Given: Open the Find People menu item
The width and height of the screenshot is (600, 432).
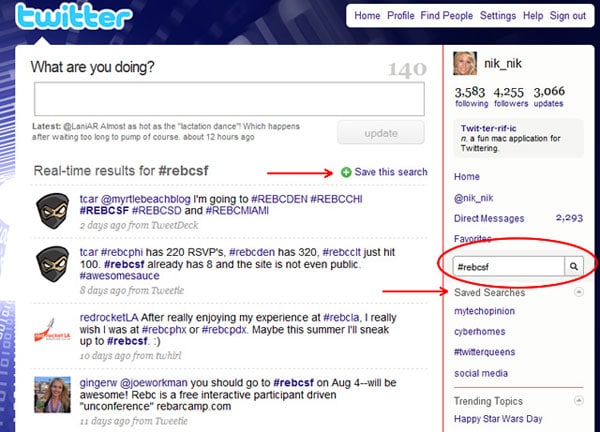Looking at the screenshot, I should (x=447, y=16).
